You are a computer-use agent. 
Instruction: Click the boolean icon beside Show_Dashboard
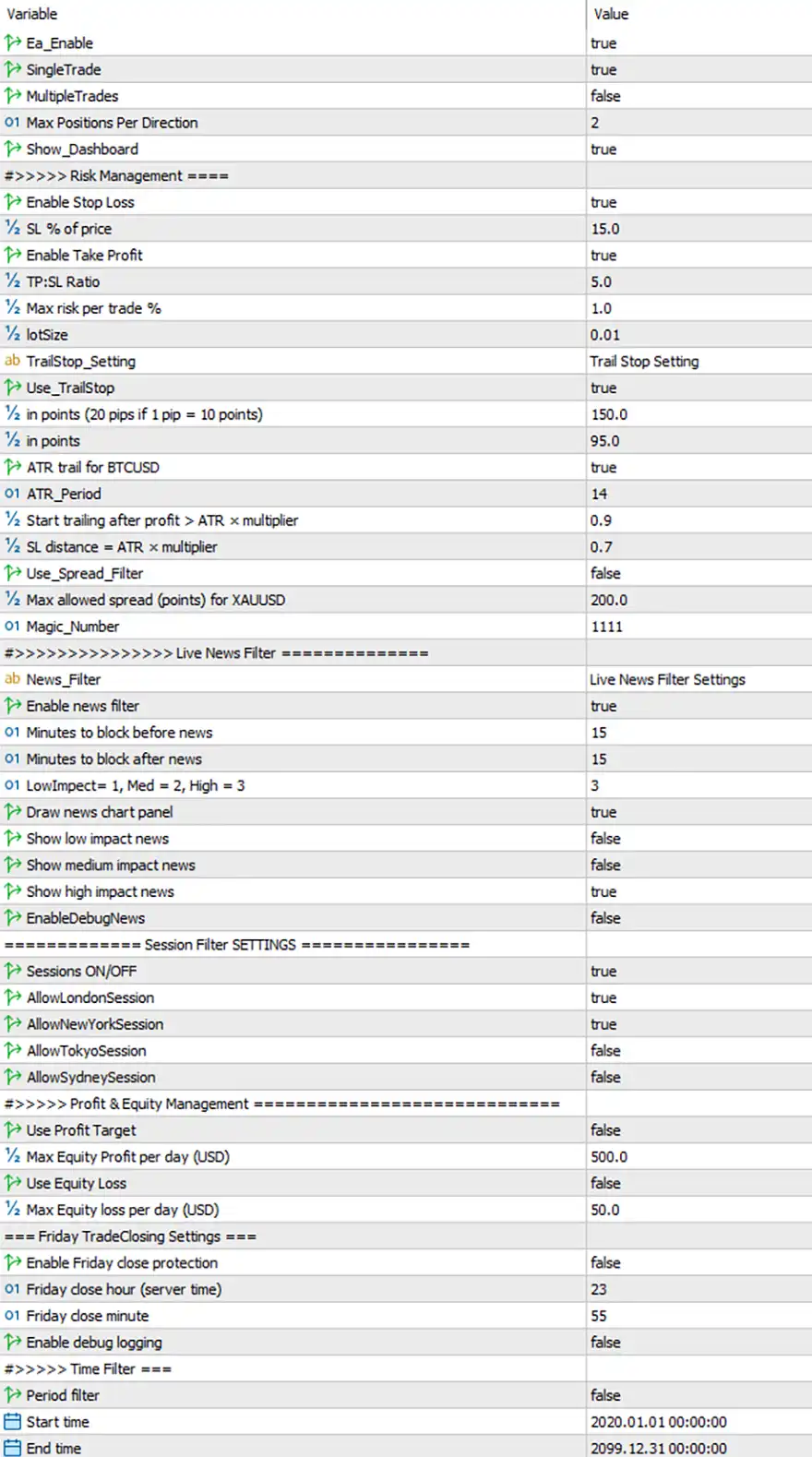(12, 149)
